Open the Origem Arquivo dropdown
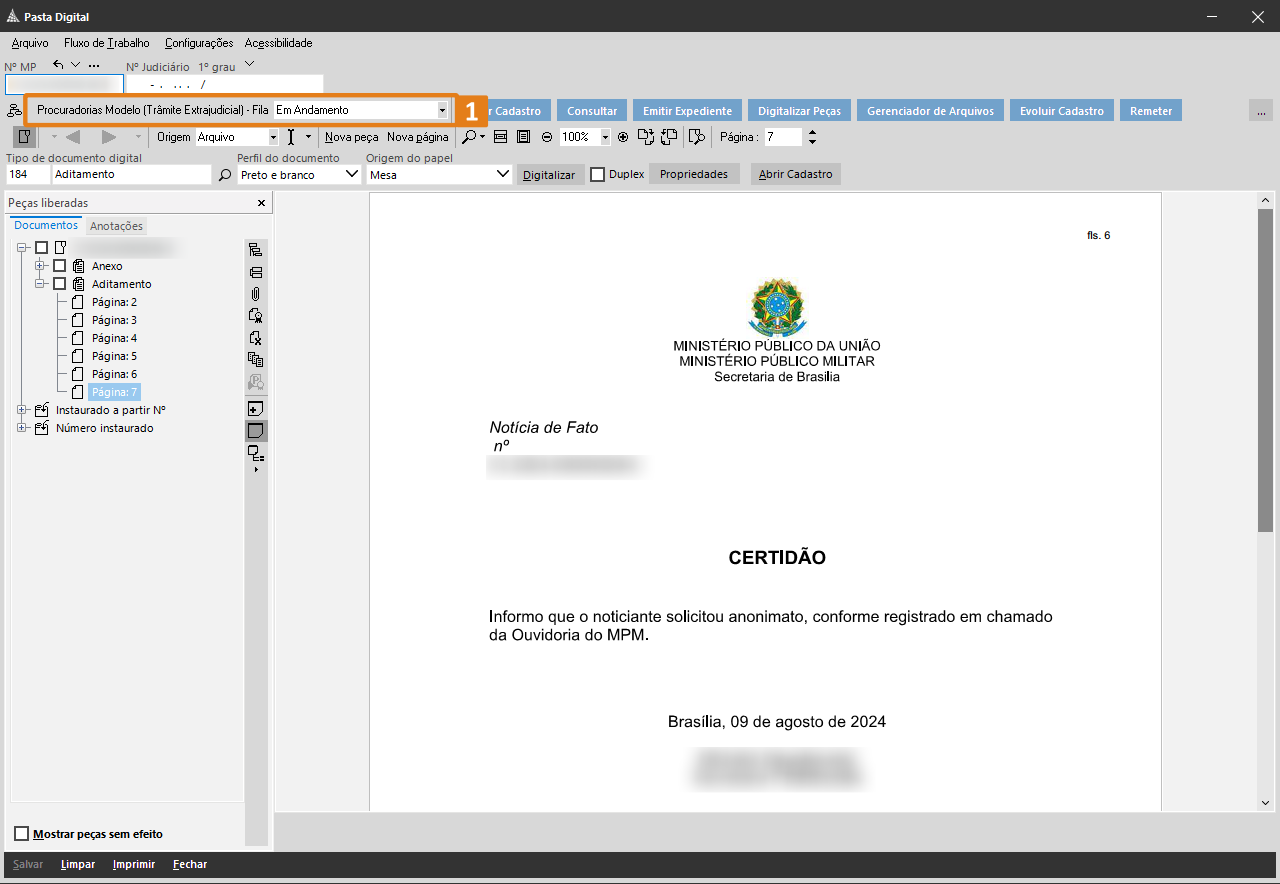This screenshot has width=1280, height=884. tap(273, 137)
